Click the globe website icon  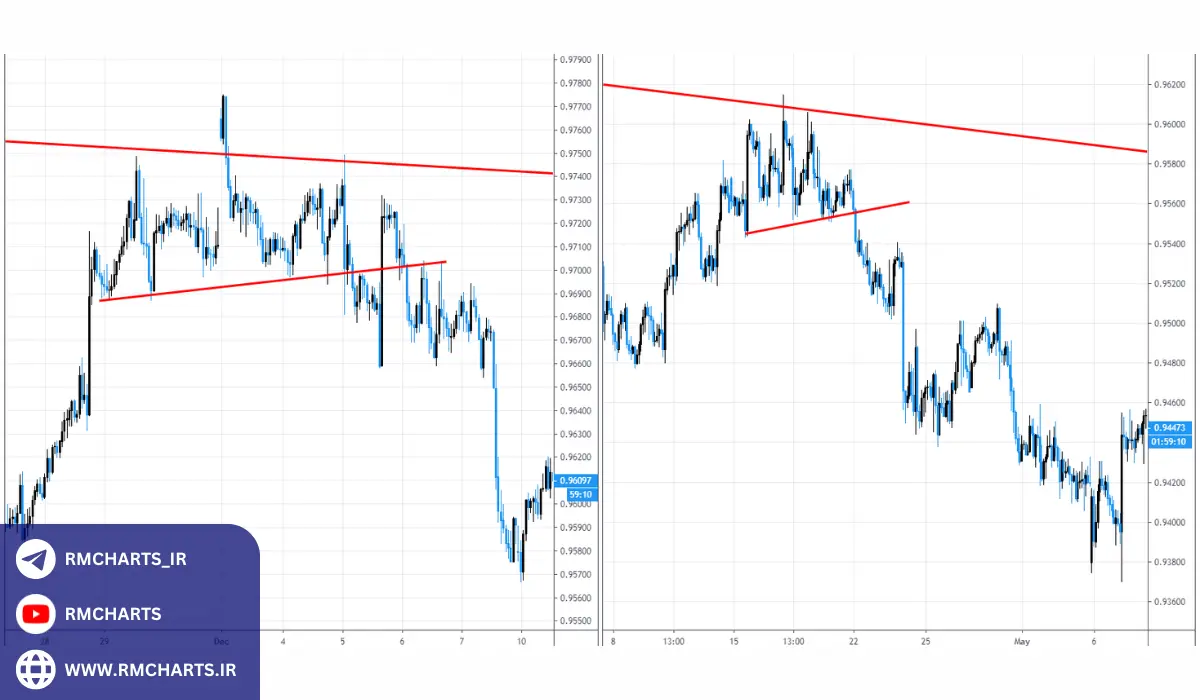click(36, 667)
